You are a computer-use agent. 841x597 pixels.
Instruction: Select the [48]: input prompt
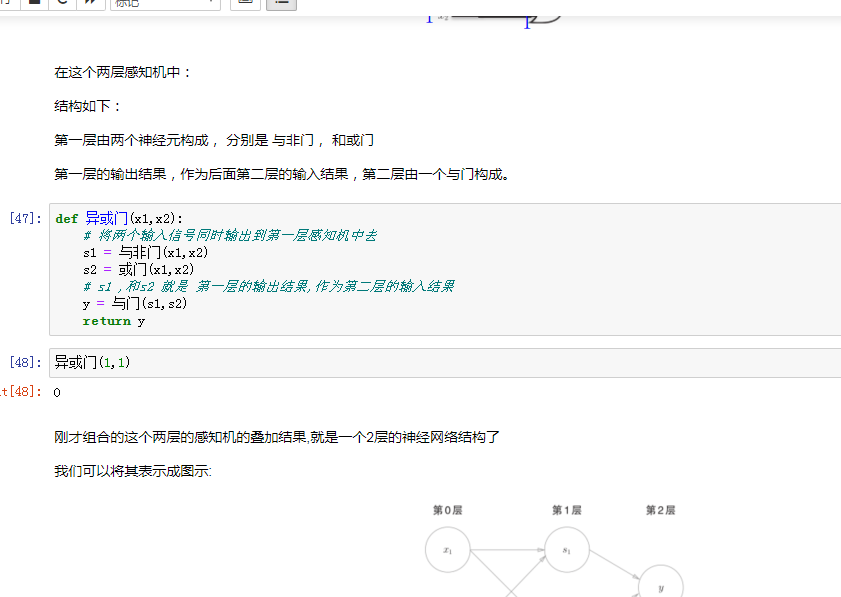pyautogui.click(x=25, y=362)
